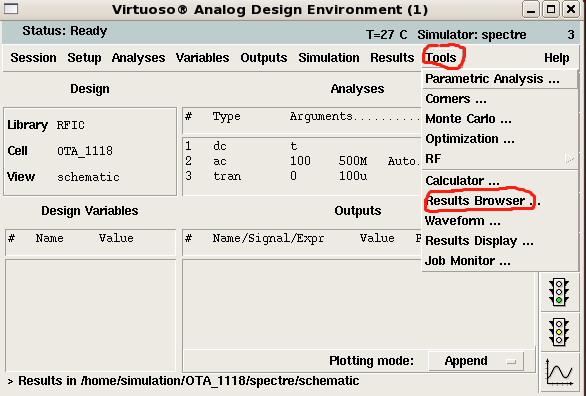Select the dc analysis row
Viewport: 586px width, 396px height.
click(303, 146)
